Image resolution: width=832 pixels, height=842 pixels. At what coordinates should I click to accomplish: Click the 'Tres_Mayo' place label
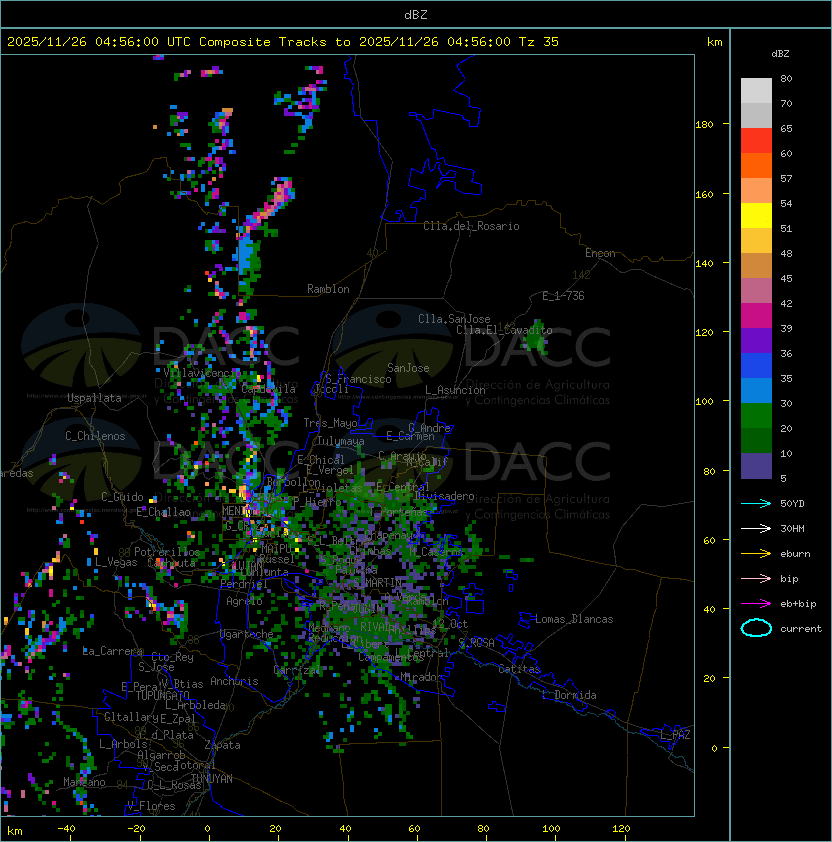(x=330, y=423)
